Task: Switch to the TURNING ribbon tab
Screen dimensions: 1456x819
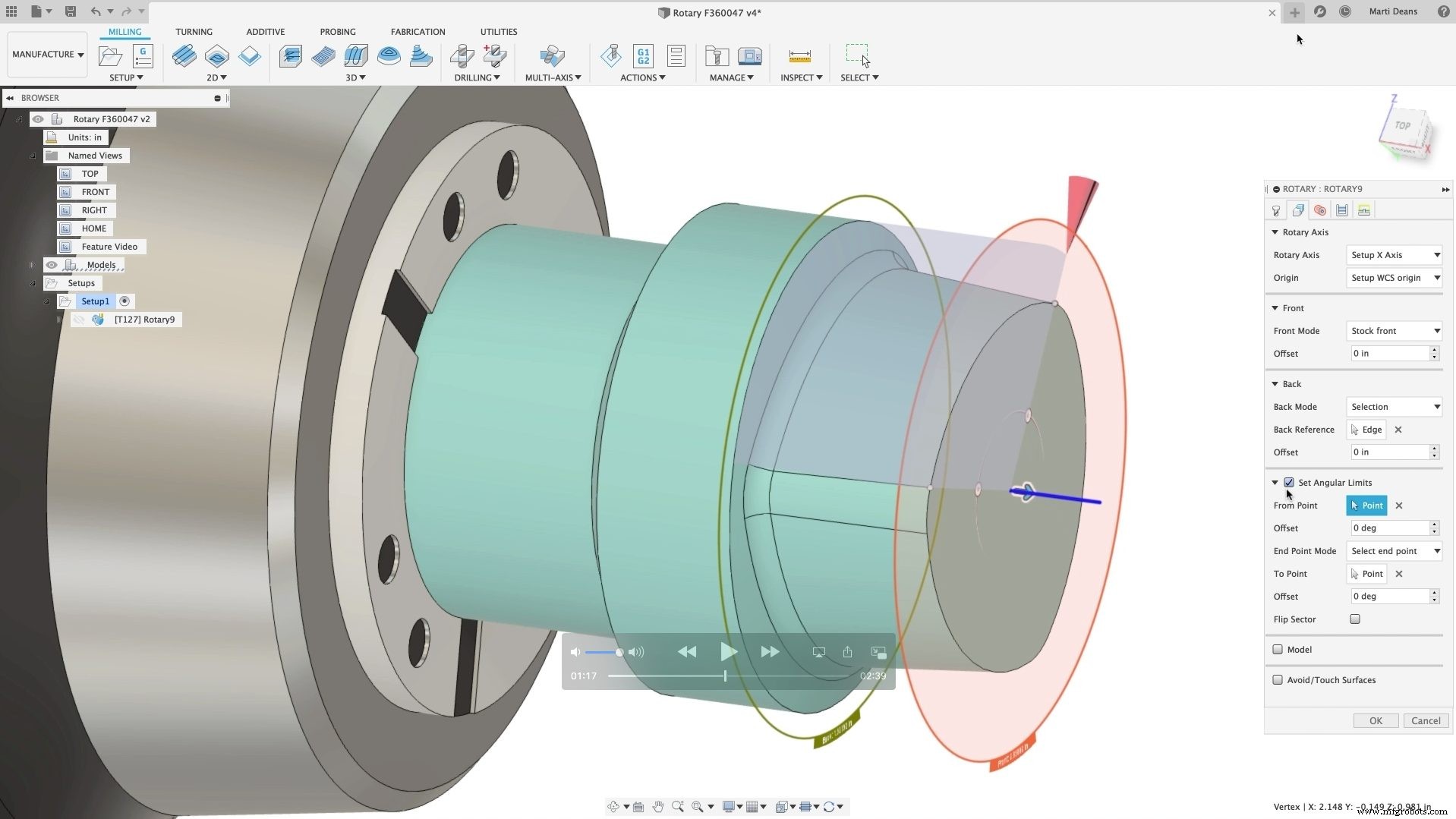Action: click(x=194, y=31)
